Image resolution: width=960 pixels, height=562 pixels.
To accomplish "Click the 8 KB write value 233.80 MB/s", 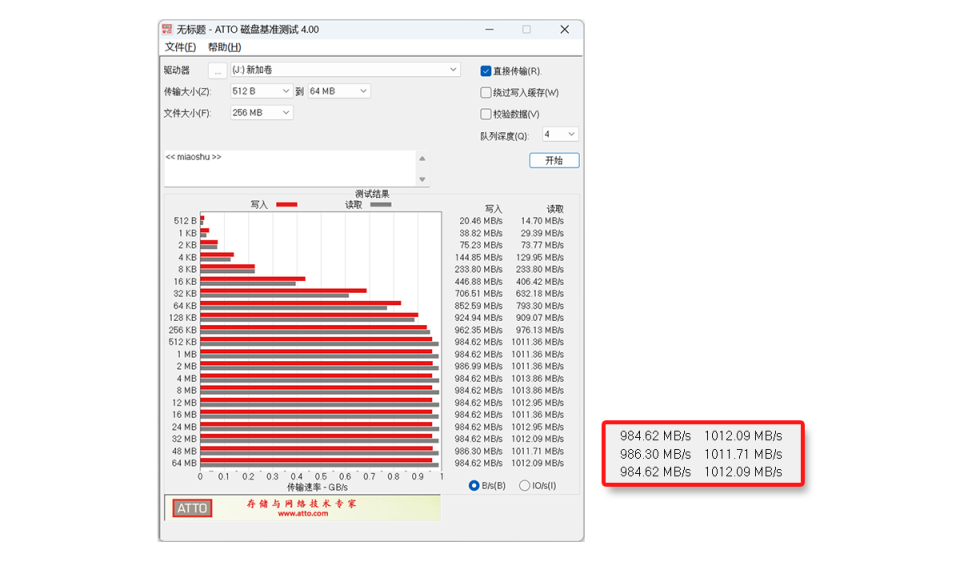I will point(478,269).
